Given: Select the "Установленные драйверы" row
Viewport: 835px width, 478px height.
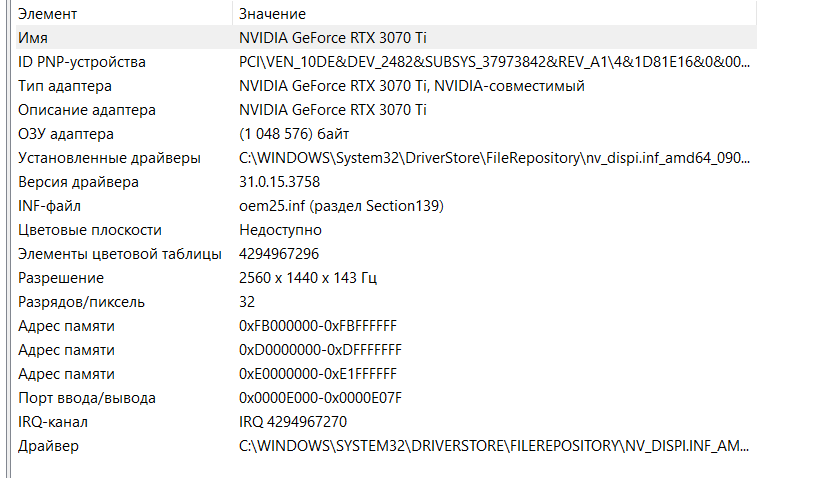Looking at the screenshot, I should tap(109, 158).
